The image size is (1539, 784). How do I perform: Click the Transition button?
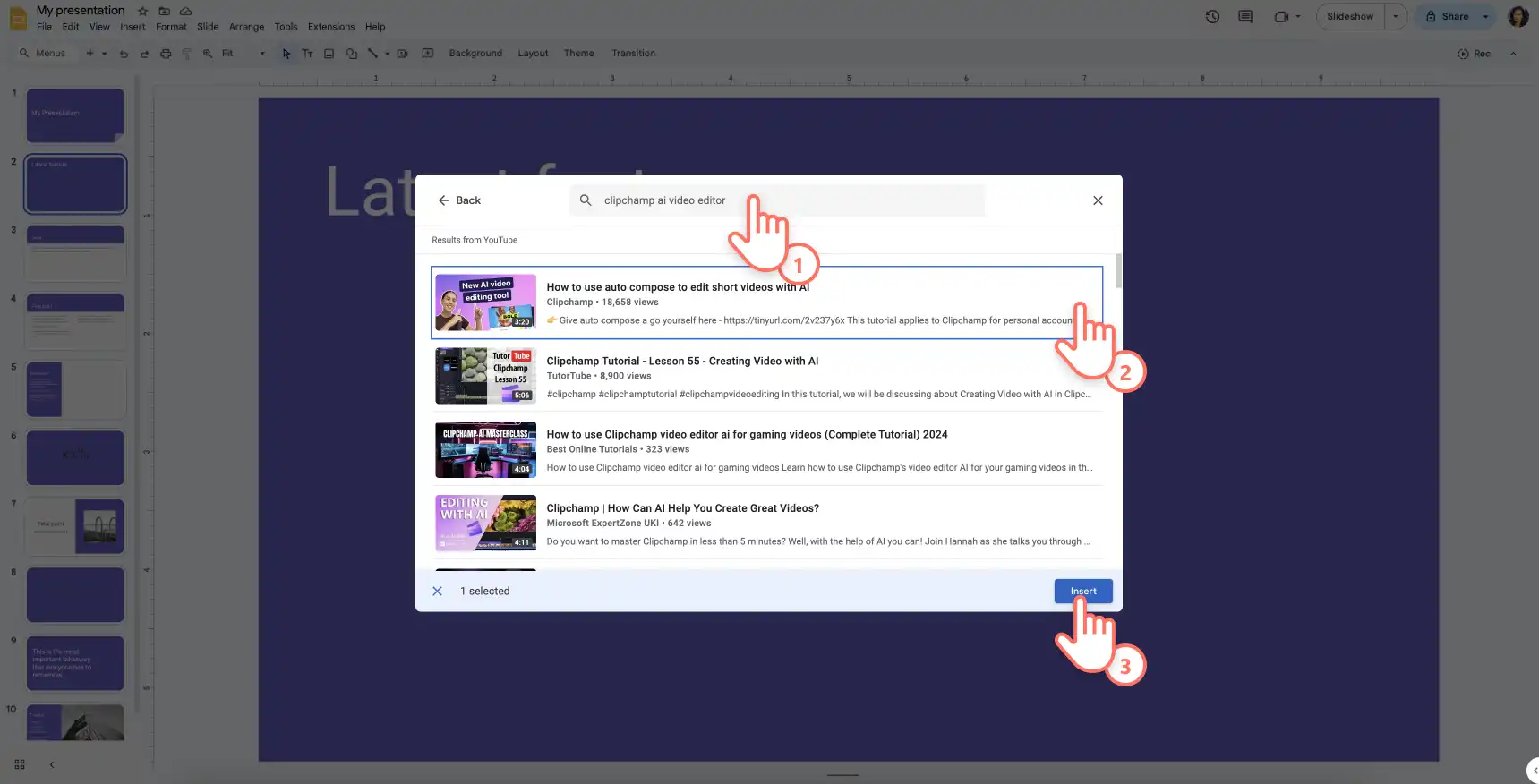633,54
